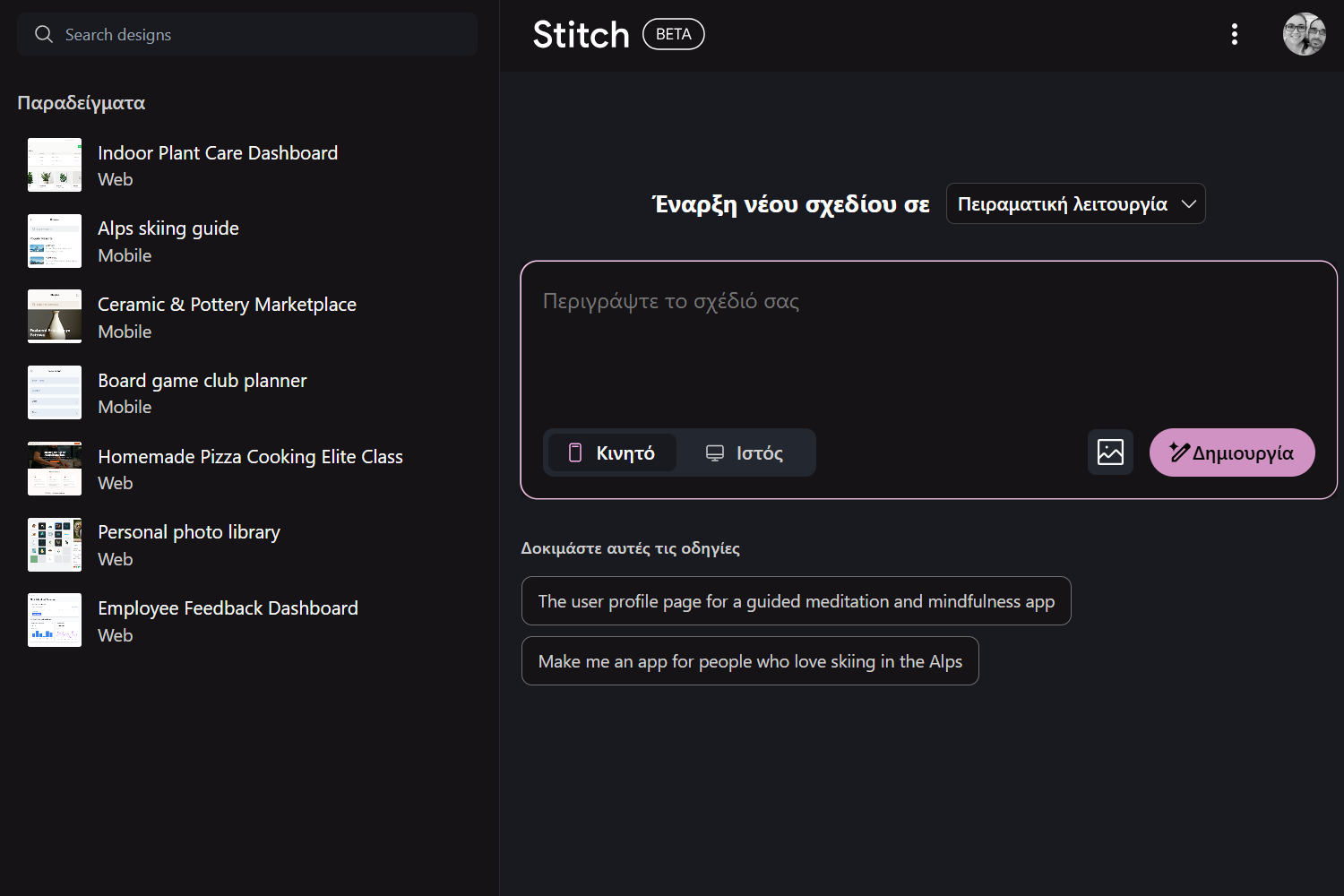Click the BETA badge
The image size is (1344, 896).
pyautogui.click(x=674, y=34)
